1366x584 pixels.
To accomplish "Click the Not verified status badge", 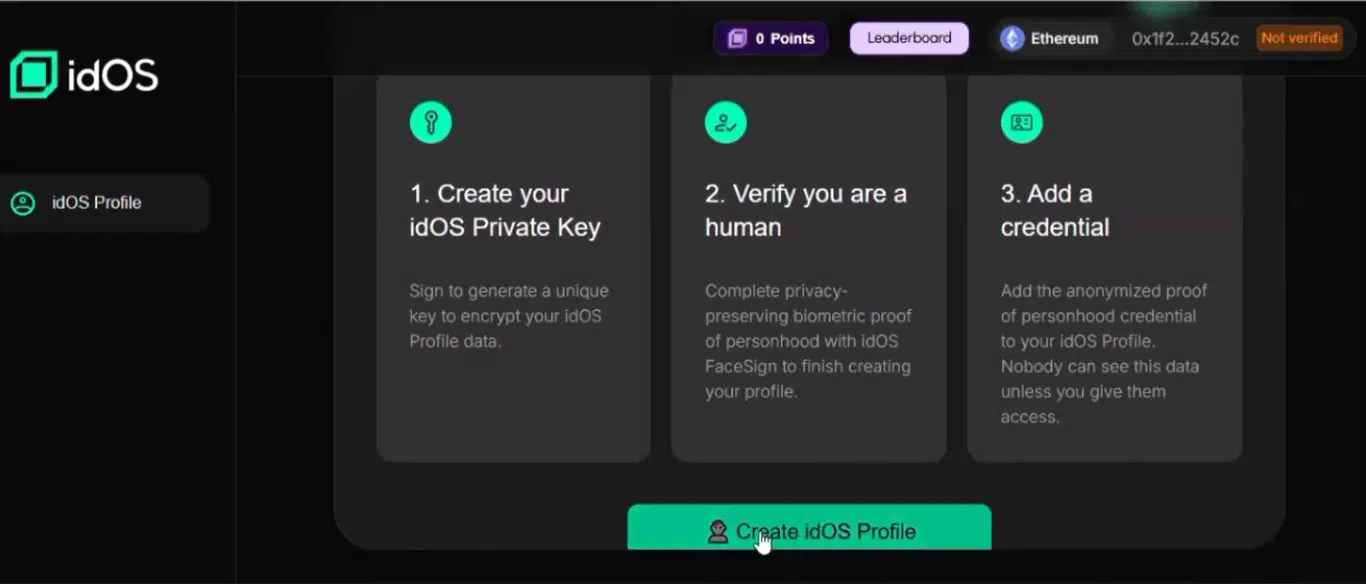I will [1299, 38].
